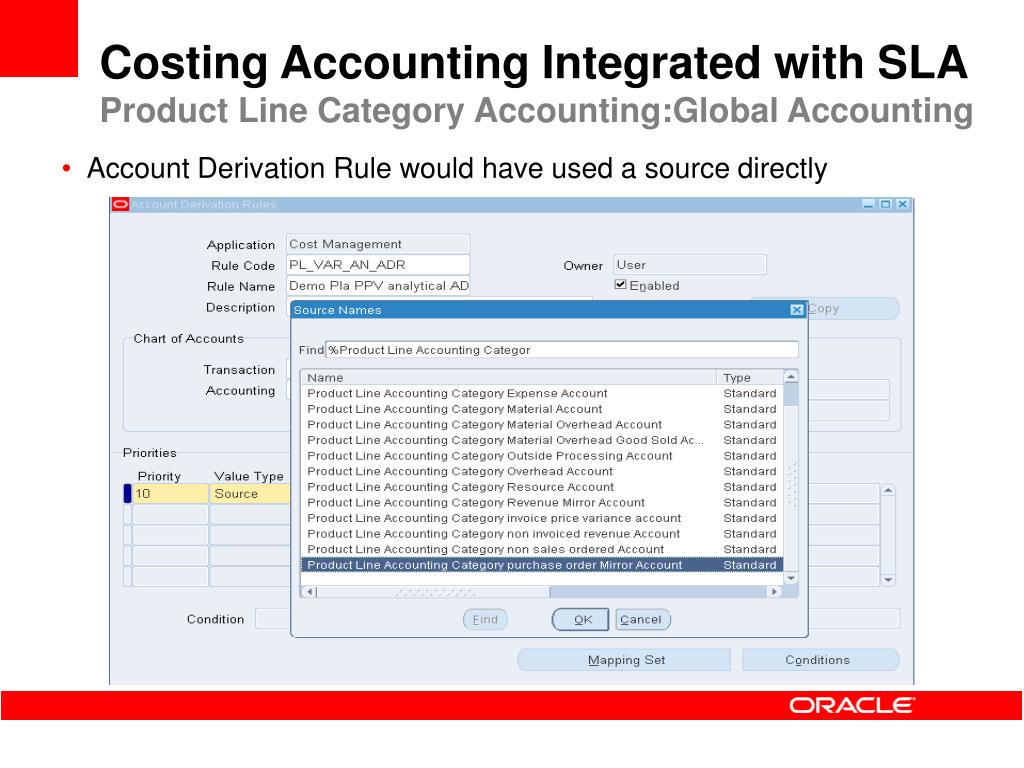Click the Oracle icon in Account Derivation Rules title bar
The image size is (1024, 768).
(120, 204)
